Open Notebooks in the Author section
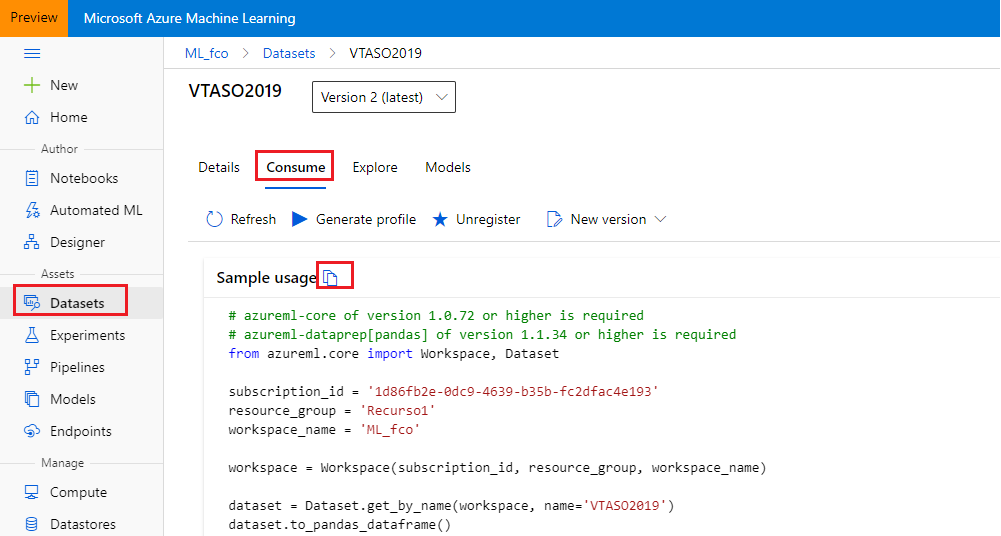This screenshot has width=1001, height=536. point(84,178)
